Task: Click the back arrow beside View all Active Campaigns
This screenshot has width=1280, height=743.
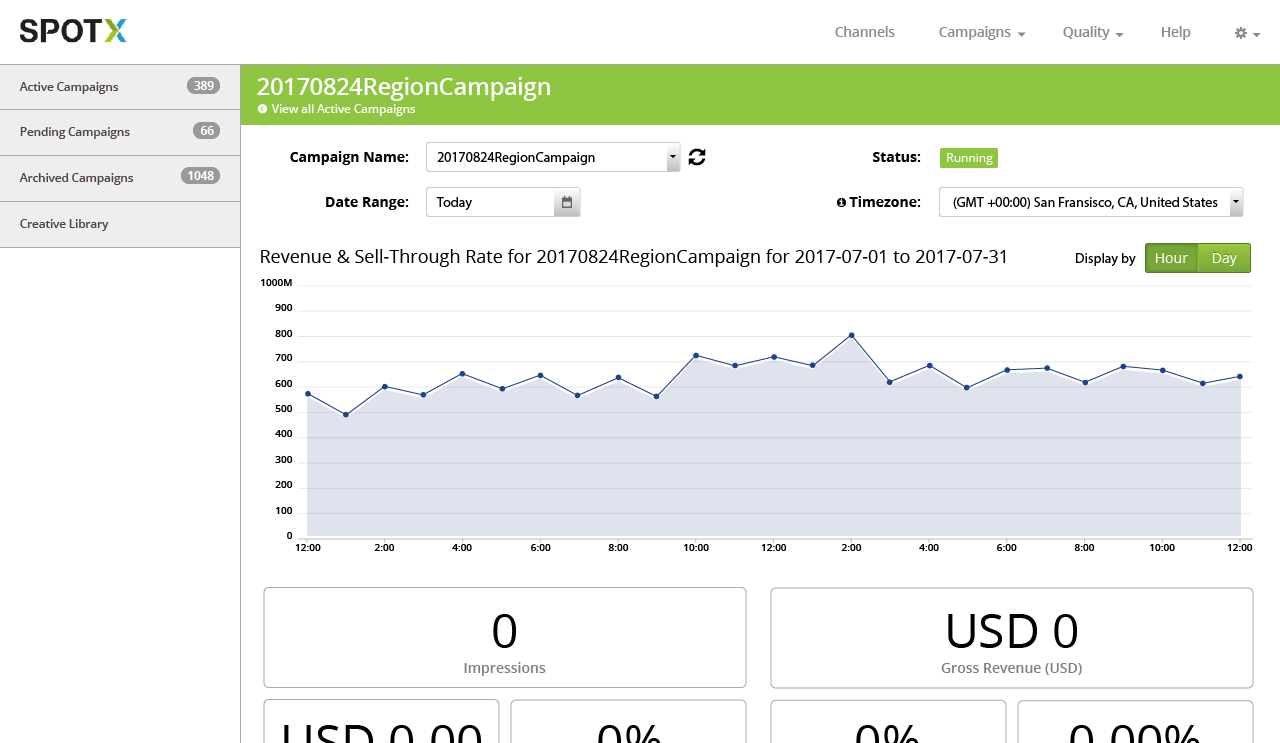Action: click(263, 109)
